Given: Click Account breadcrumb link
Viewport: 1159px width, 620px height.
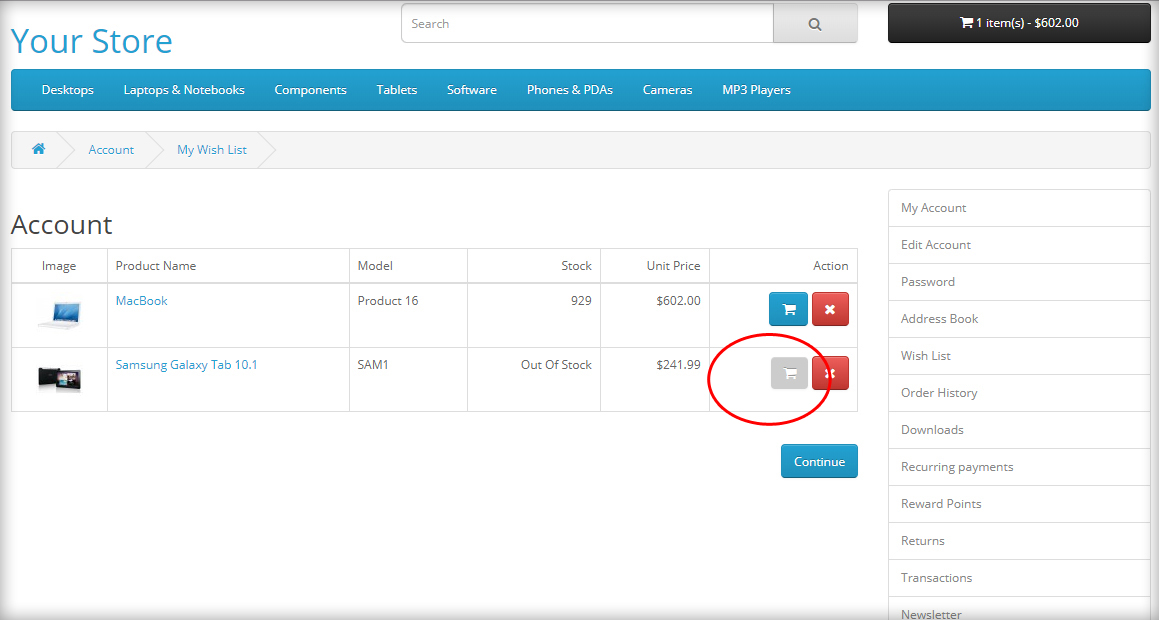Looking at the screenshot, I should [111, 150].
